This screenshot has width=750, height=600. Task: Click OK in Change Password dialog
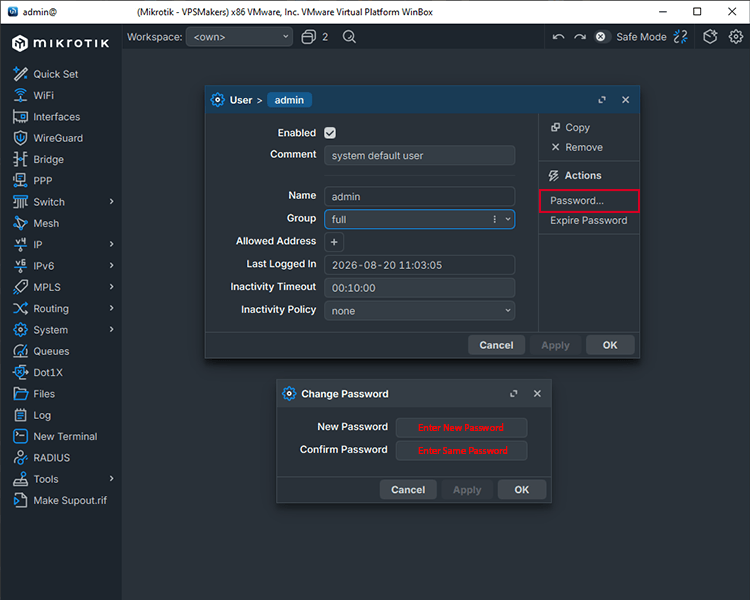click(x=521, y=489)
